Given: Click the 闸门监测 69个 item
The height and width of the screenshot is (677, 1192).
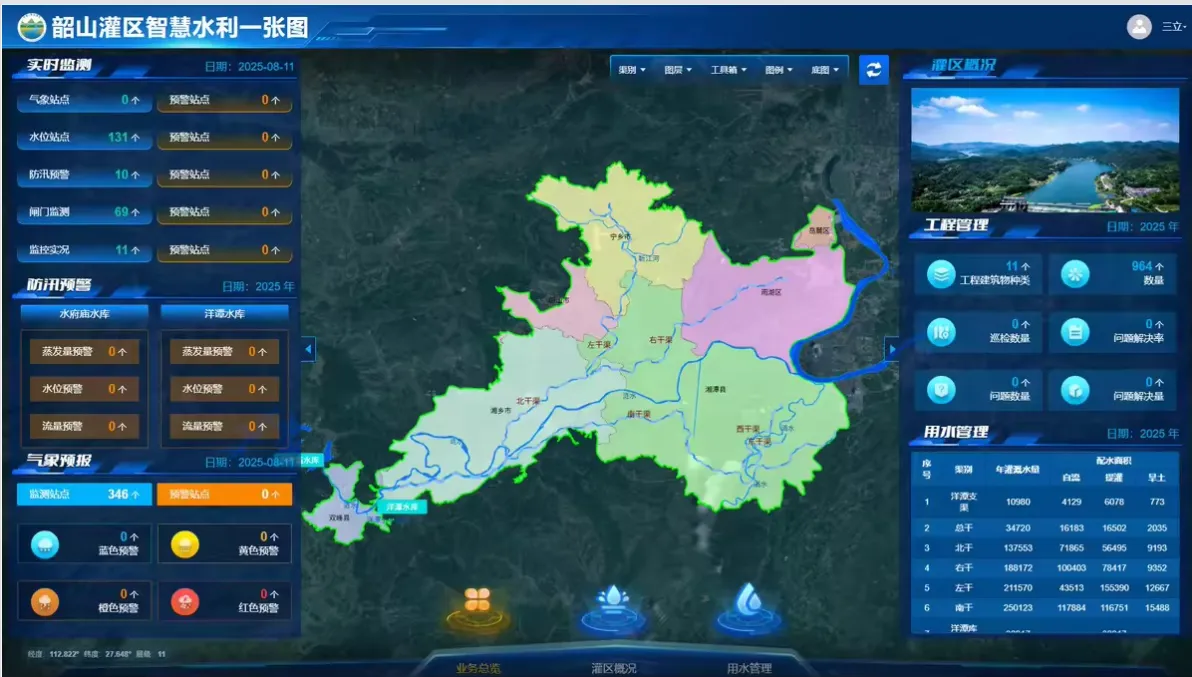Looking at the screenshot, I should 84,212.
